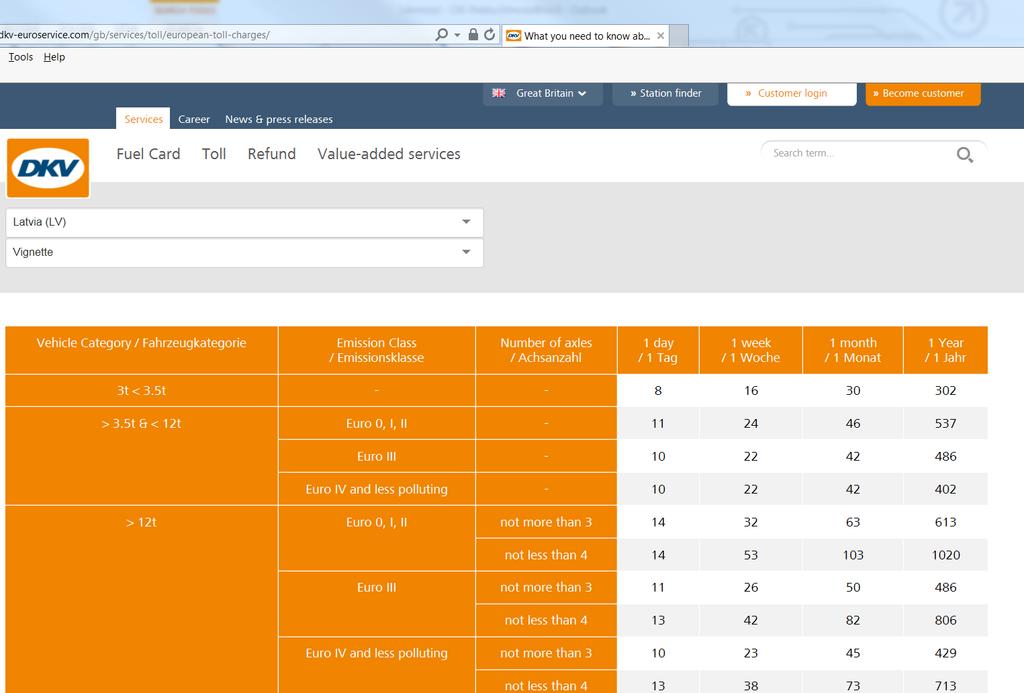Click the 'Number of axles / Achsanzahl' header
This screenshot has height=693, width=1024.
coord(546,350)
